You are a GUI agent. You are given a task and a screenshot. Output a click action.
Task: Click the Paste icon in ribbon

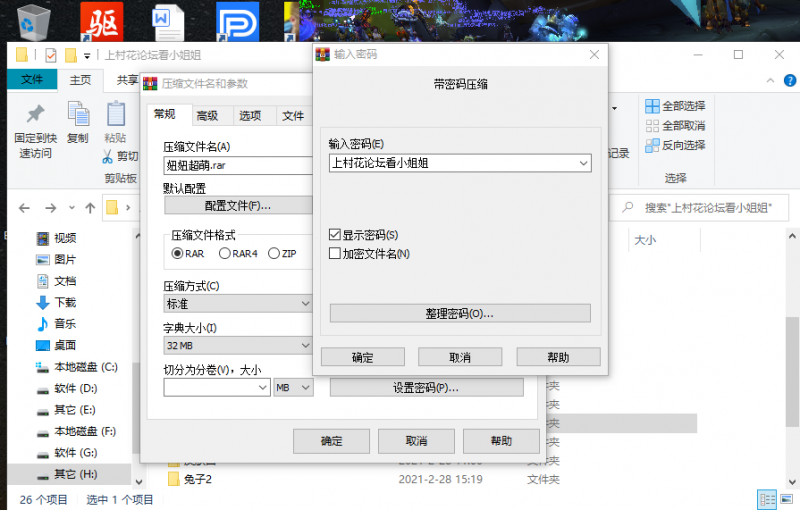(x=116, y=114)
